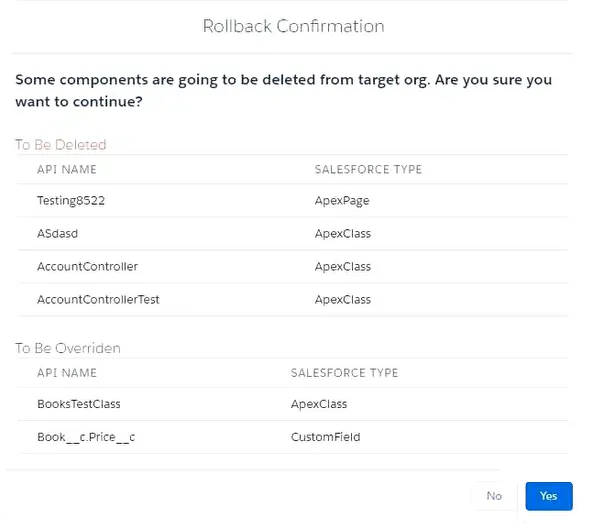
Task: Click API NAME header in To Be Deleted table
Action: point(67,170)
